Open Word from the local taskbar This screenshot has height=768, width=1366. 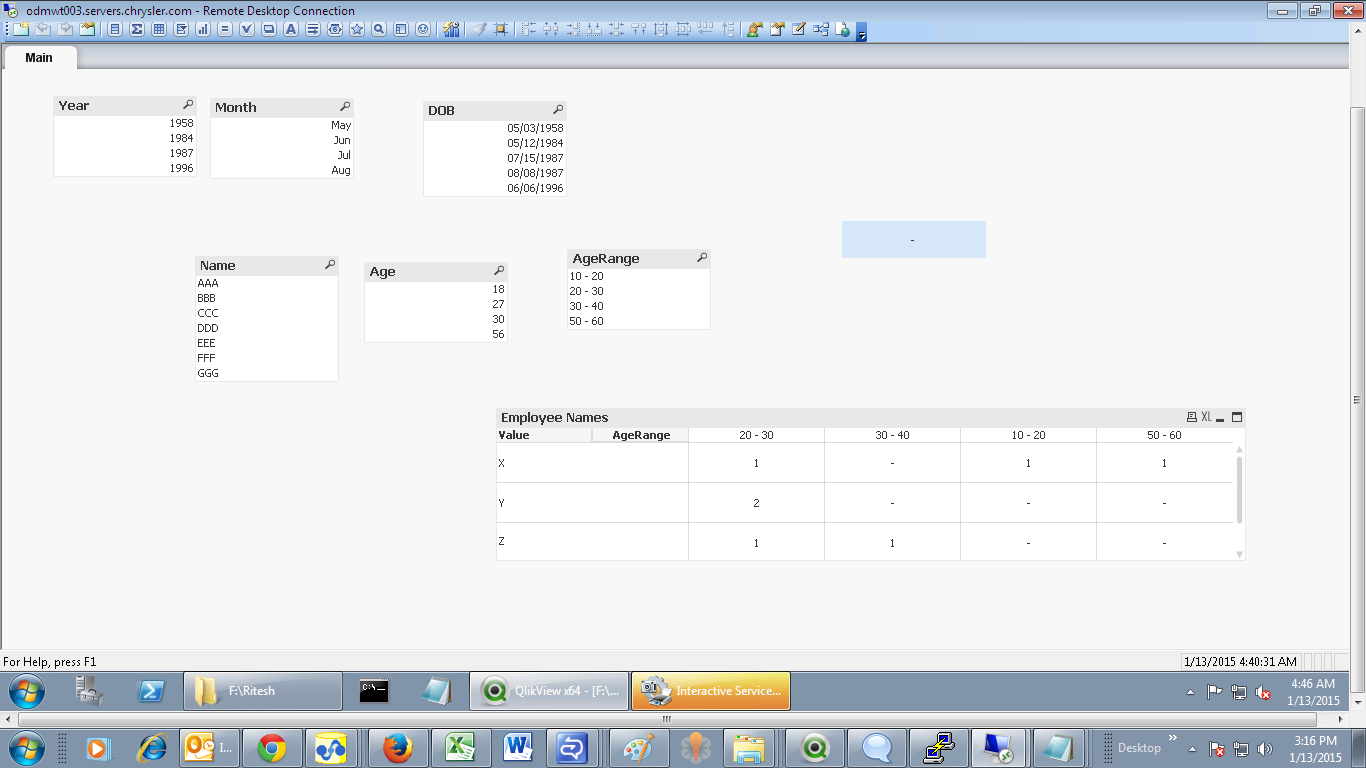tap(517, 748)
